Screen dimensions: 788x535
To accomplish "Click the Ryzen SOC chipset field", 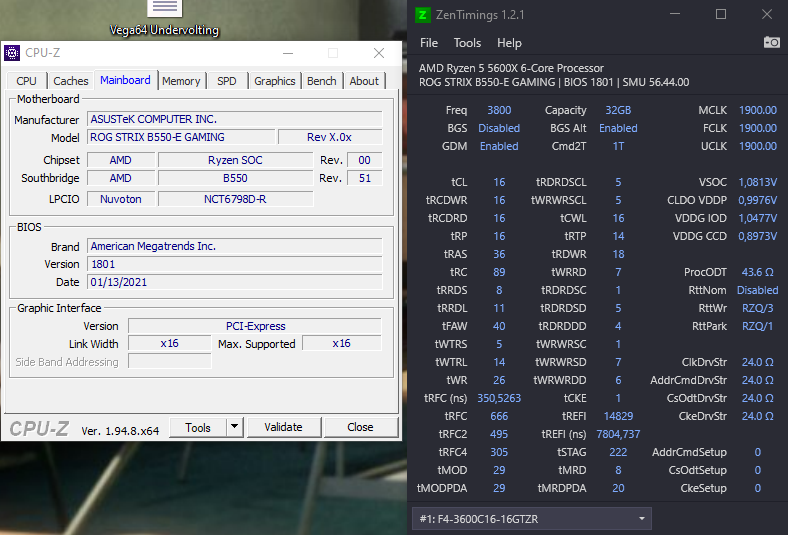I will click(235, 160).
